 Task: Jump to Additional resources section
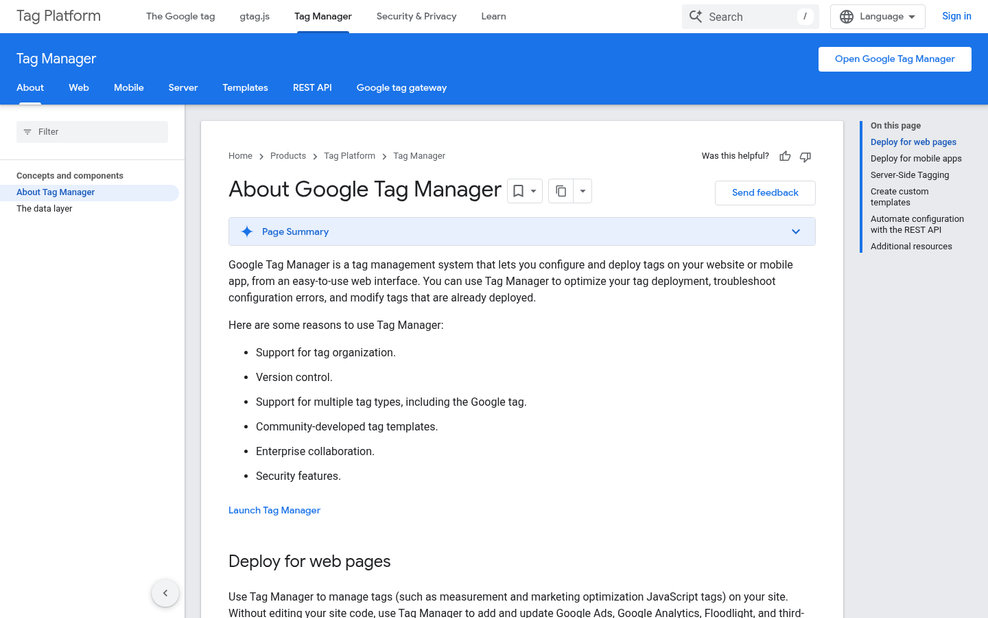click(911, 246)
